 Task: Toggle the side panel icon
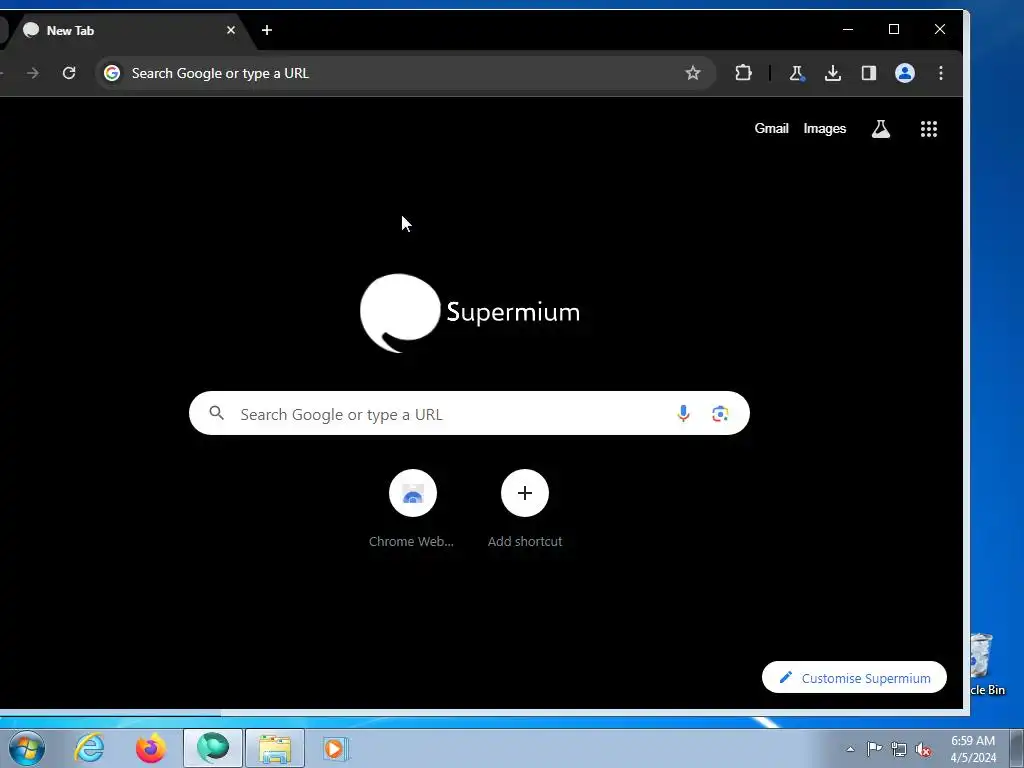pyautogui.click(x=869, y=73)
